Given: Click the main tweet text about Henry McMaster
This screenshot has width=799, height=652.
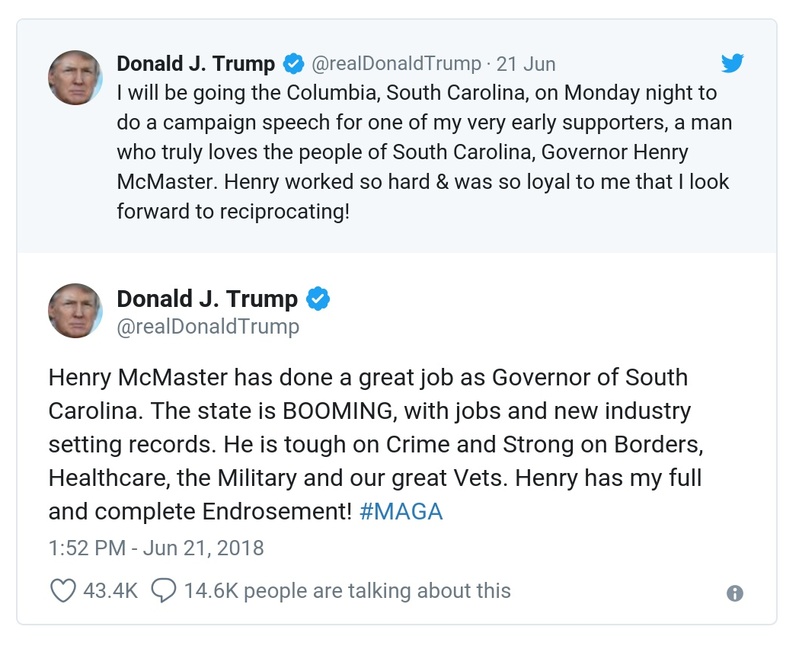Looking at the screenshot, I should click(370, 445).
